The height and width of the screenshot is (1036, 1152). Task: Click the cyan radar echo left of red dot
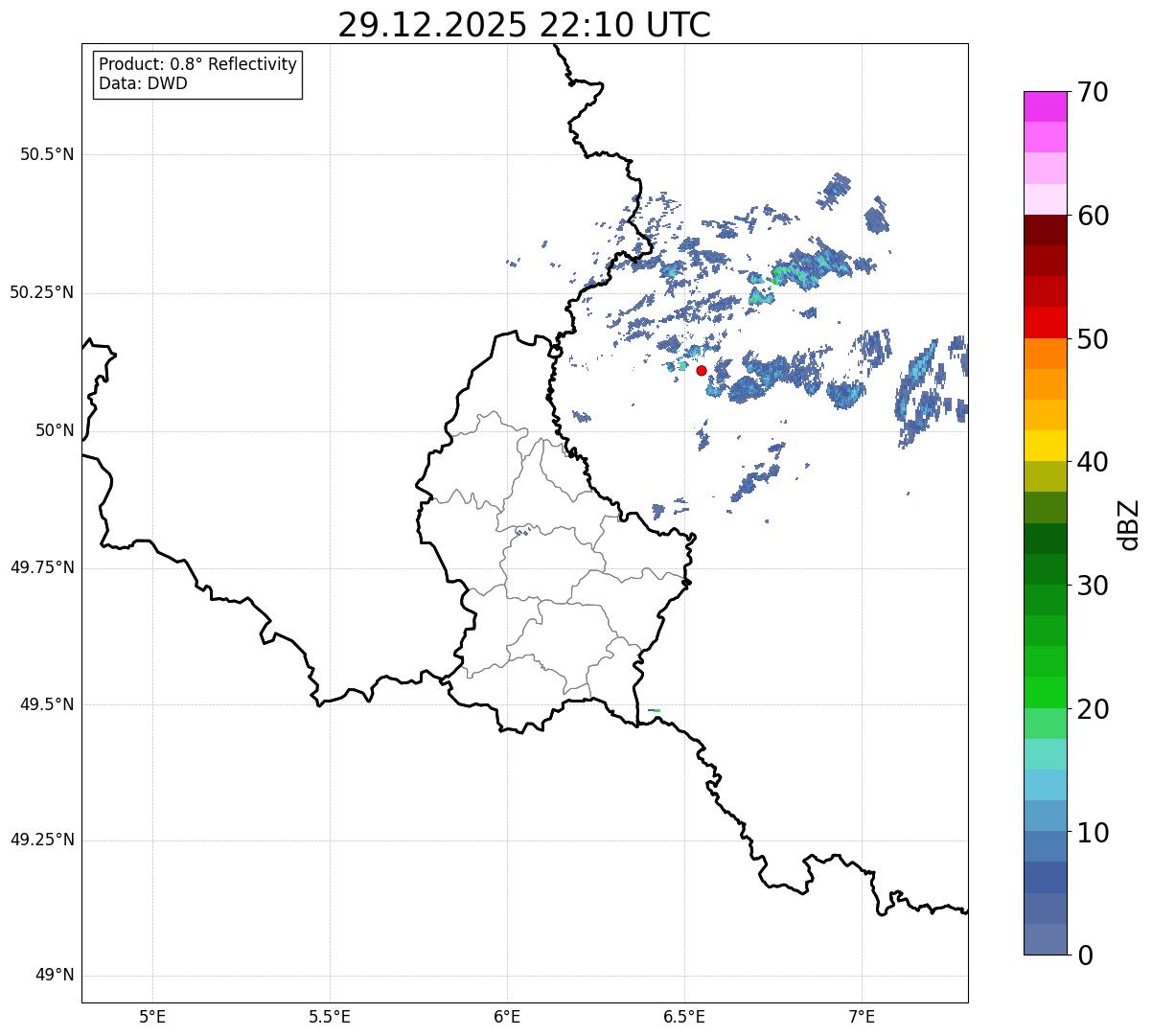pos(681,365)
